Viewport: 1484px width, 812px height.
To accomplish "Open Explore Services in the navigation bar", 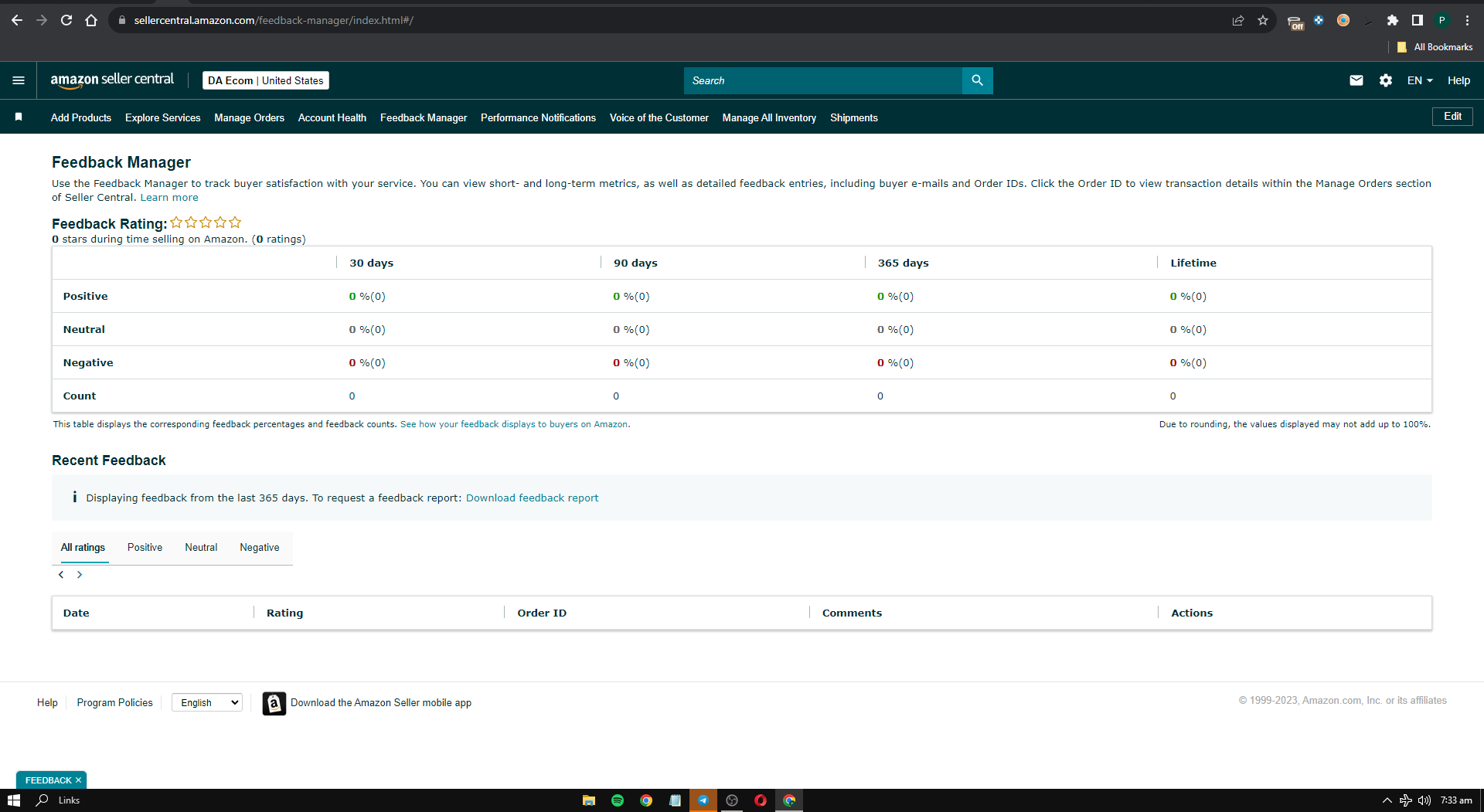I will tap(163, 117).
